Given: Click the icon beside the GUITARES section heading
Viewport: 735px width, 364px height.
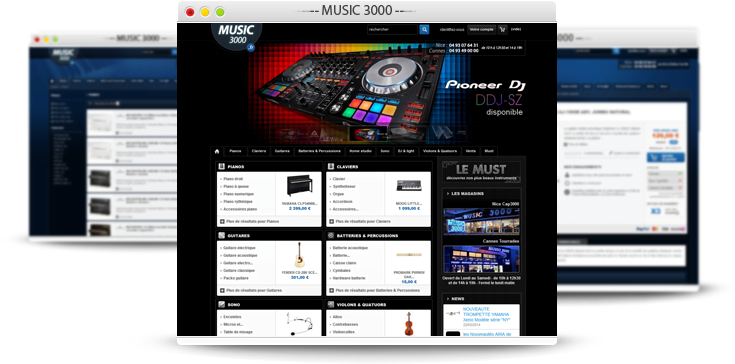Looking at the screenshot, I should [221, 235].
